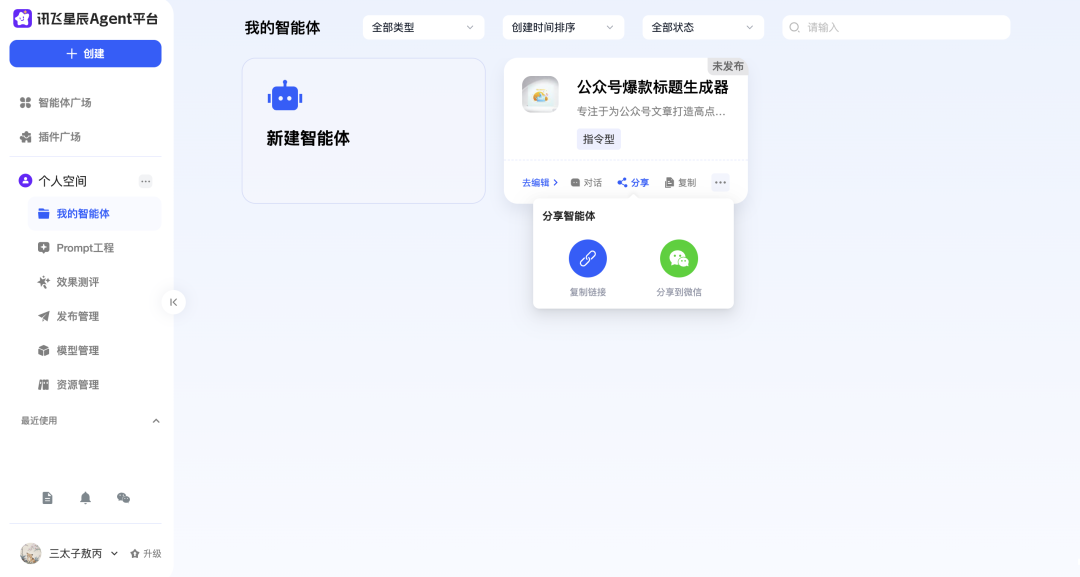Click the search input field
Viewport: 1080px width, 577px height.
pos(895,27)
